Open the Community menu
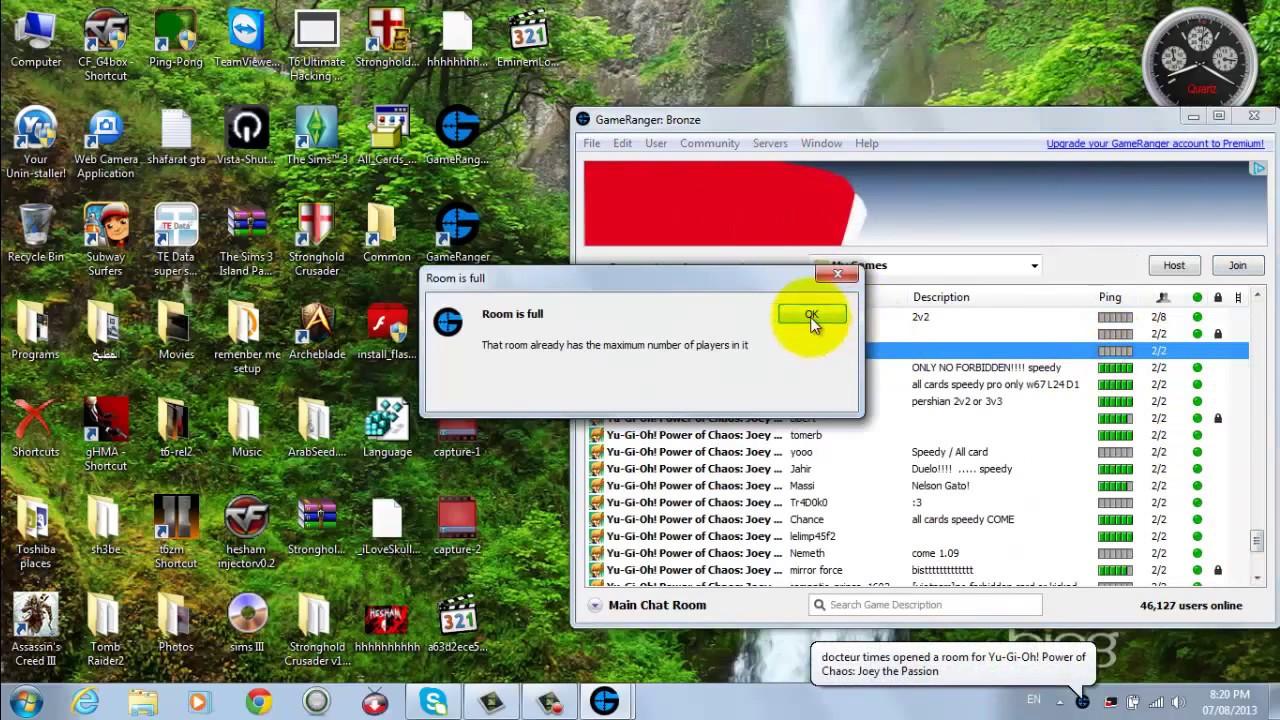The image size is (1280, 720). pyautogui.click(x=709, y=143)
